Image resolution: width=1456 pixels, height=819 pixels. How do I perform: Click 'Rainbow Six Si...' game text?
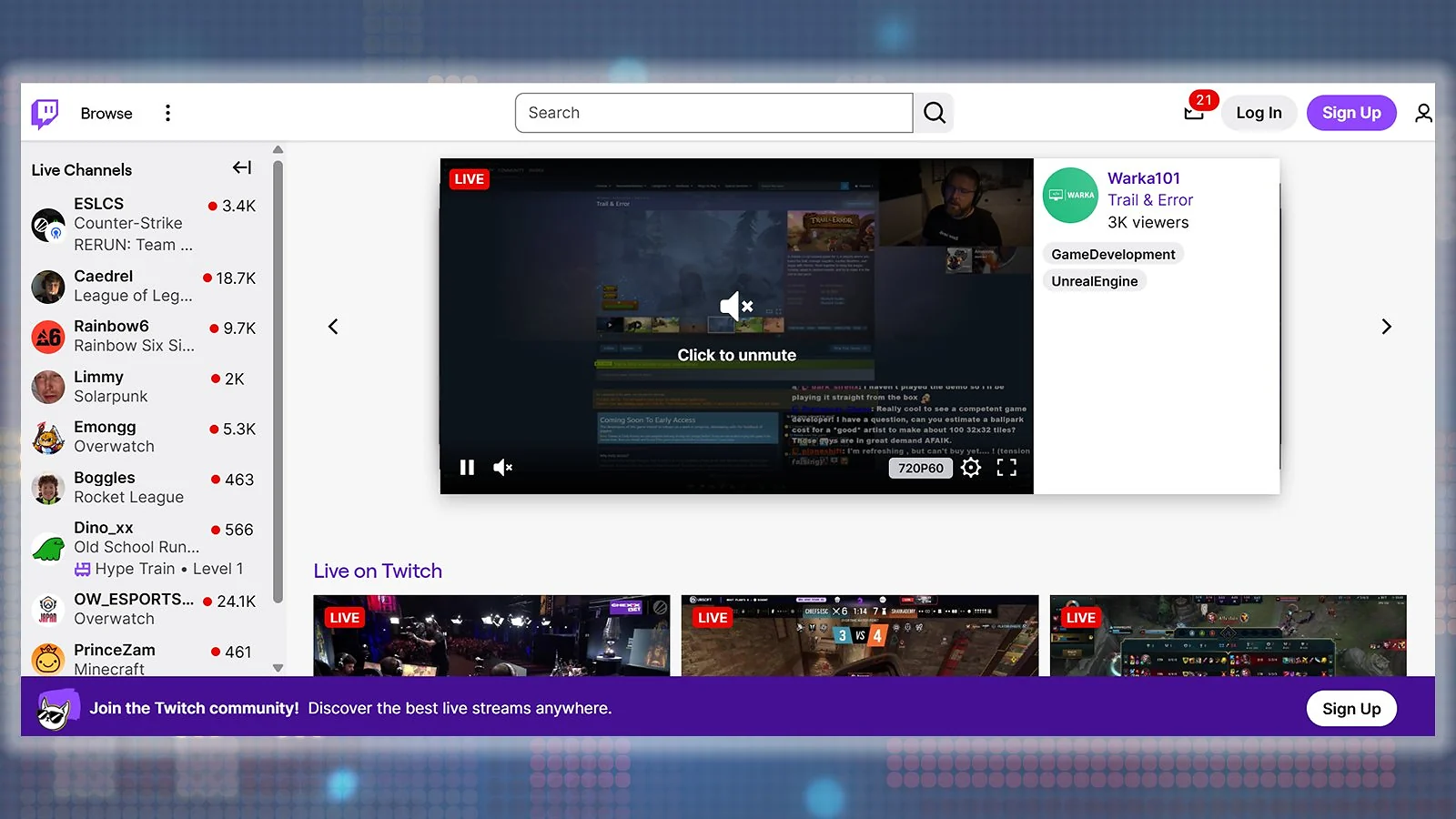pyautogui.click(x=134, y=346)
